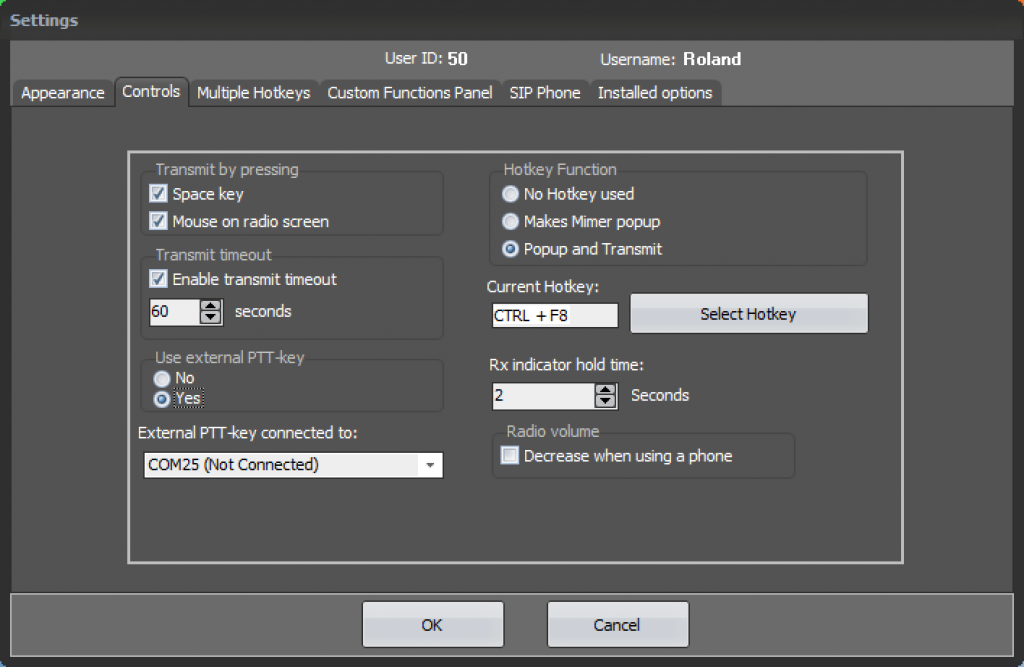Open the Multiple Hotkeys tab
The width and height of the screenshot is (1024, 667).
point(253,92)
